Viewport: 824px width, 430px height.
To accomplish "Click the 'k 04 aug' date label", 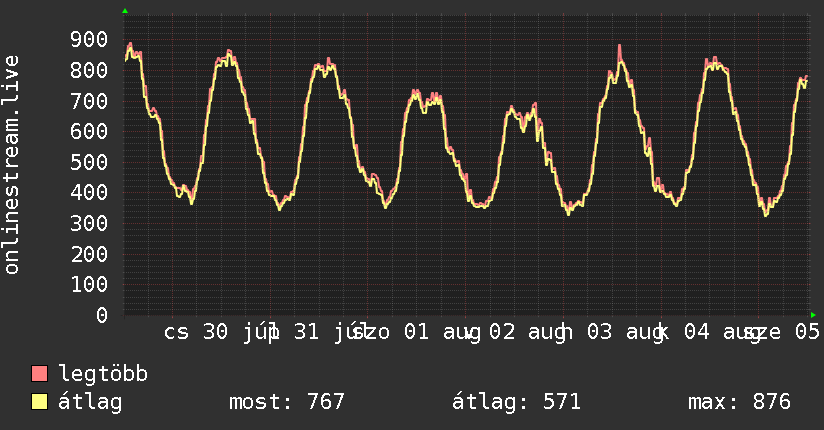I will [709, 332].
